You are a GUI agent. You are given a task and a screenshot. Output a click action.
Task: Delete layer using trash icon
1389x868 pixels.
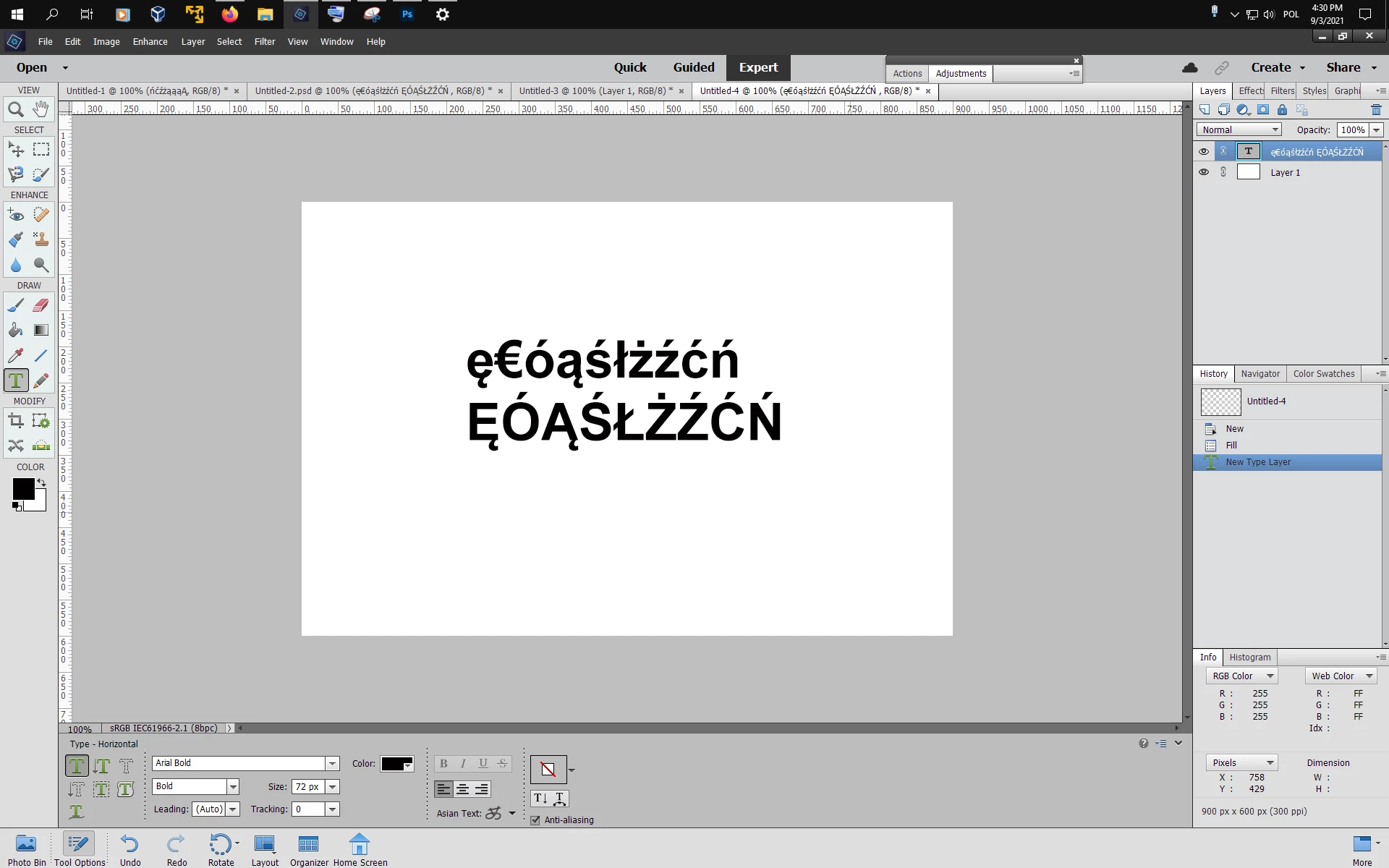coord(1375,110)
